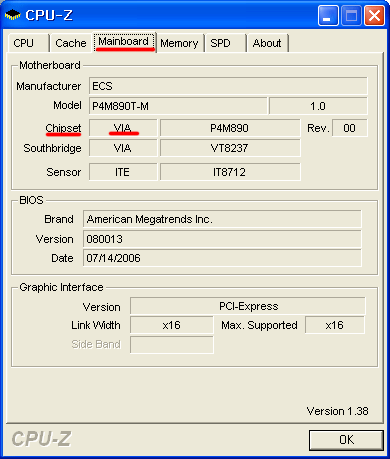Show the About tab
Image resolution: width=390 pixels, height=459 pixels.
[x=267, y=43]
